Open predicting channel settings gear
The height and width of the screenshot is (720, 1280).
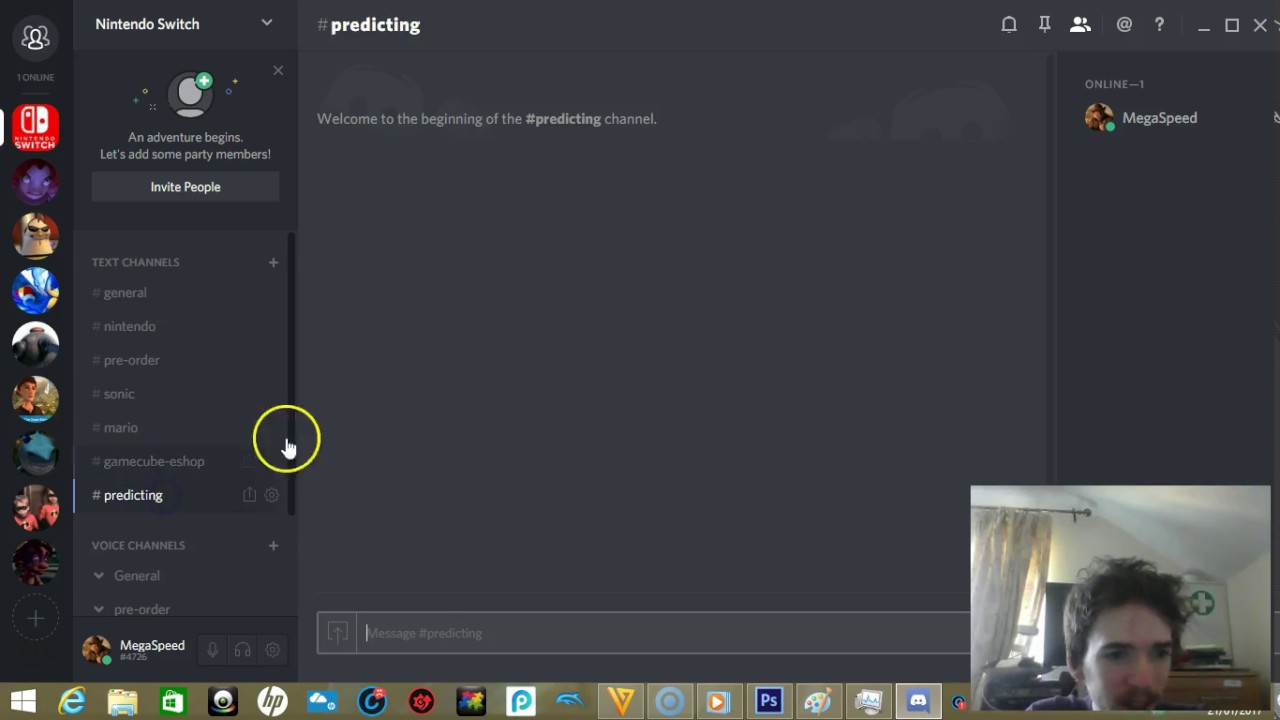[271, 495]
